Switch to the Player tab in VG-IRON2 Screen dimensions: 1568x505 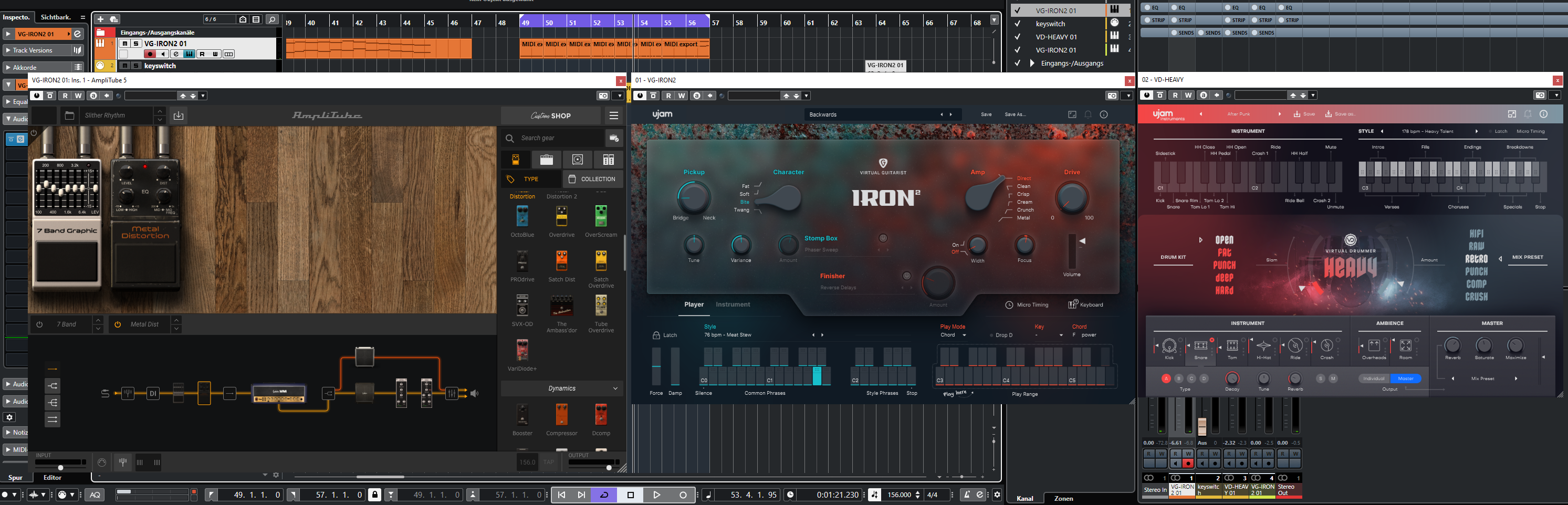[694, 305]
